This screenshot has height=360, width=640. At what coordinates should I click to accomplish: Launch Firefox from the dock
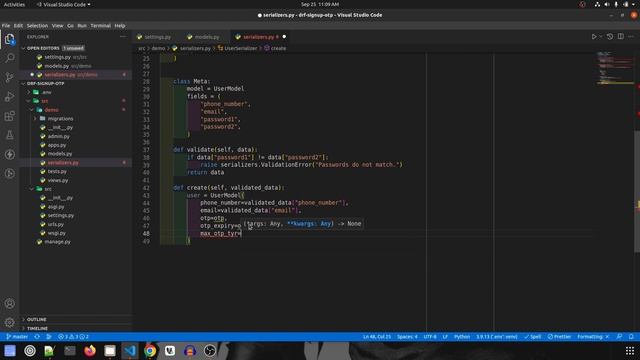(x=90, y=351)
